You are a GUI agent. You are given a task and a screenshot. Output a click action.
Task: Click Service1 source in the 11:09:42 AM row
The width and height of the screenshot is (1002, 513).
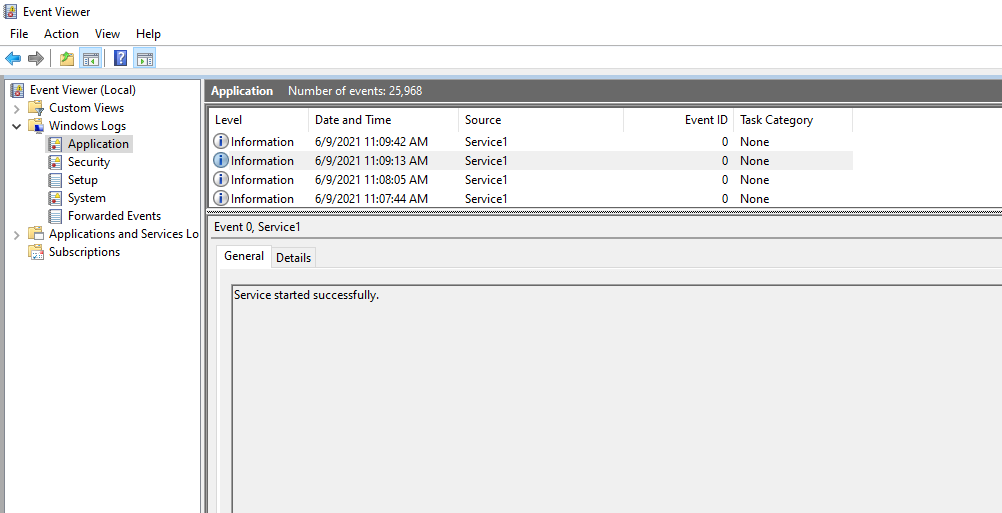486,141
